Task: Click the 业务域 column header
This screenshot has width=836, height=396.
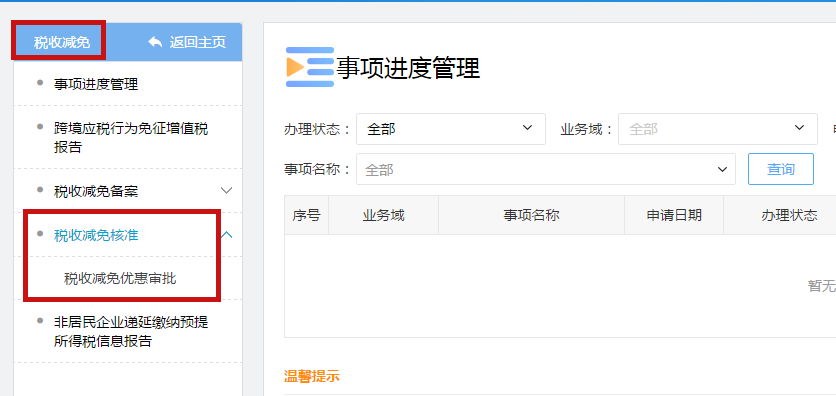Action: pyautogui.click(x=383, y=215)
